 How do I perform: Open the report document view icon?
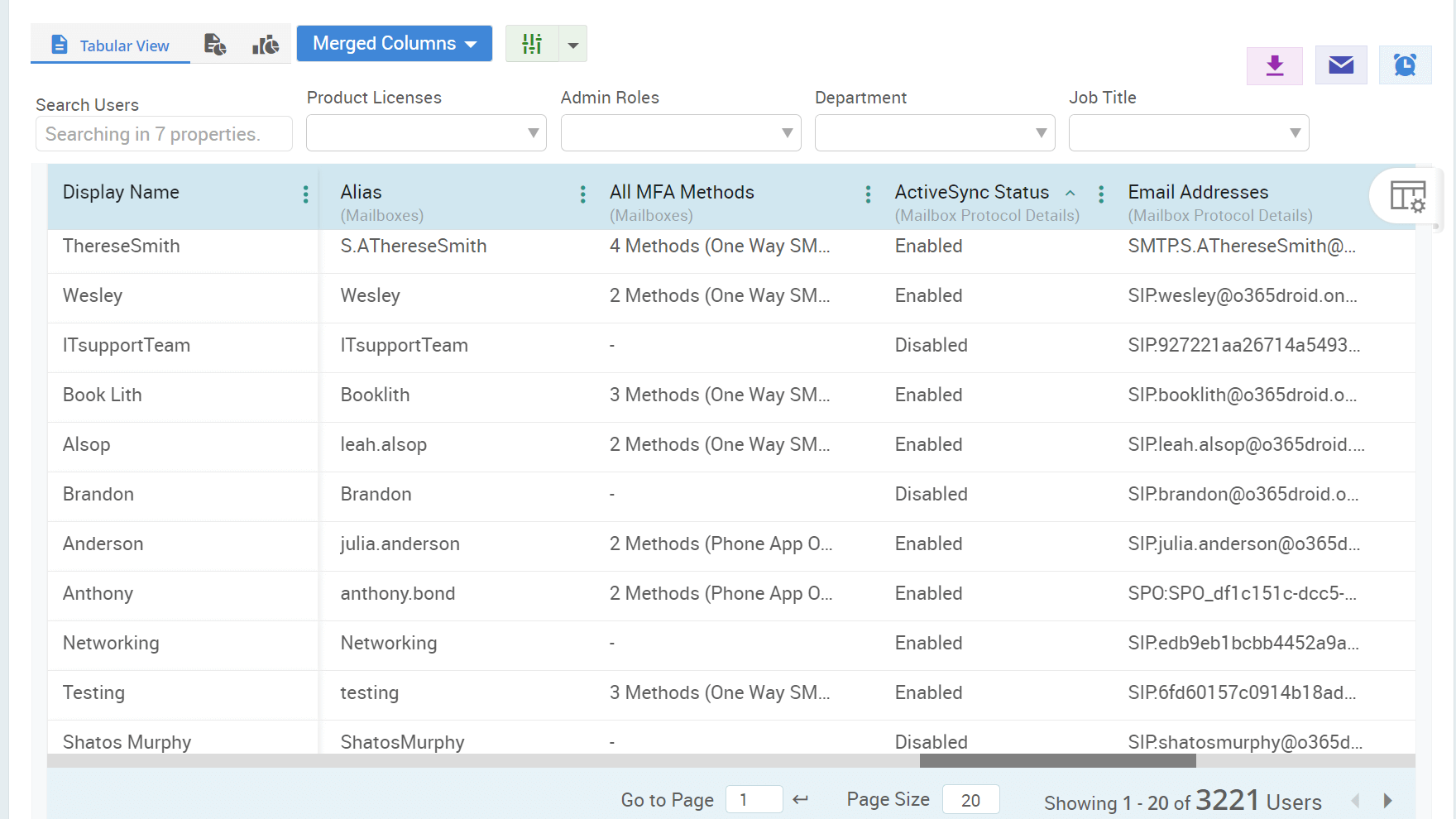pos(215,45)
